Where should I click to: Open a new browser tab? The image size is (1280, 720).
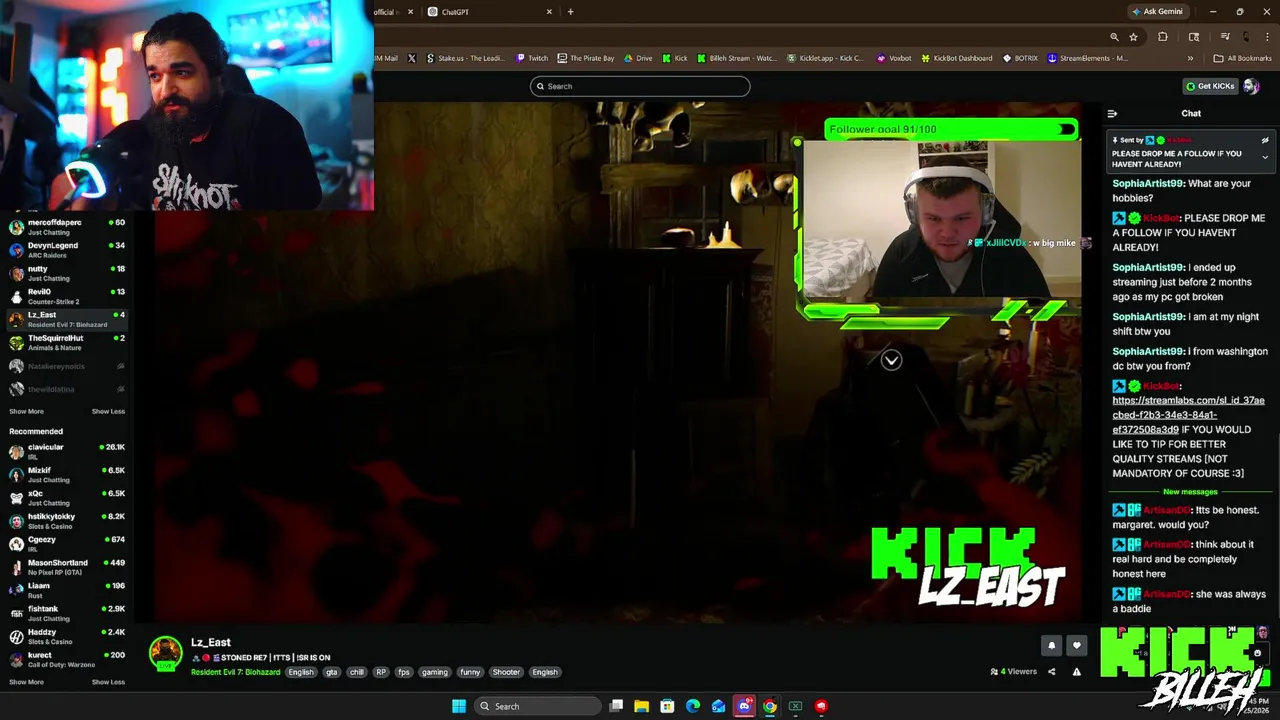(570, 12)
